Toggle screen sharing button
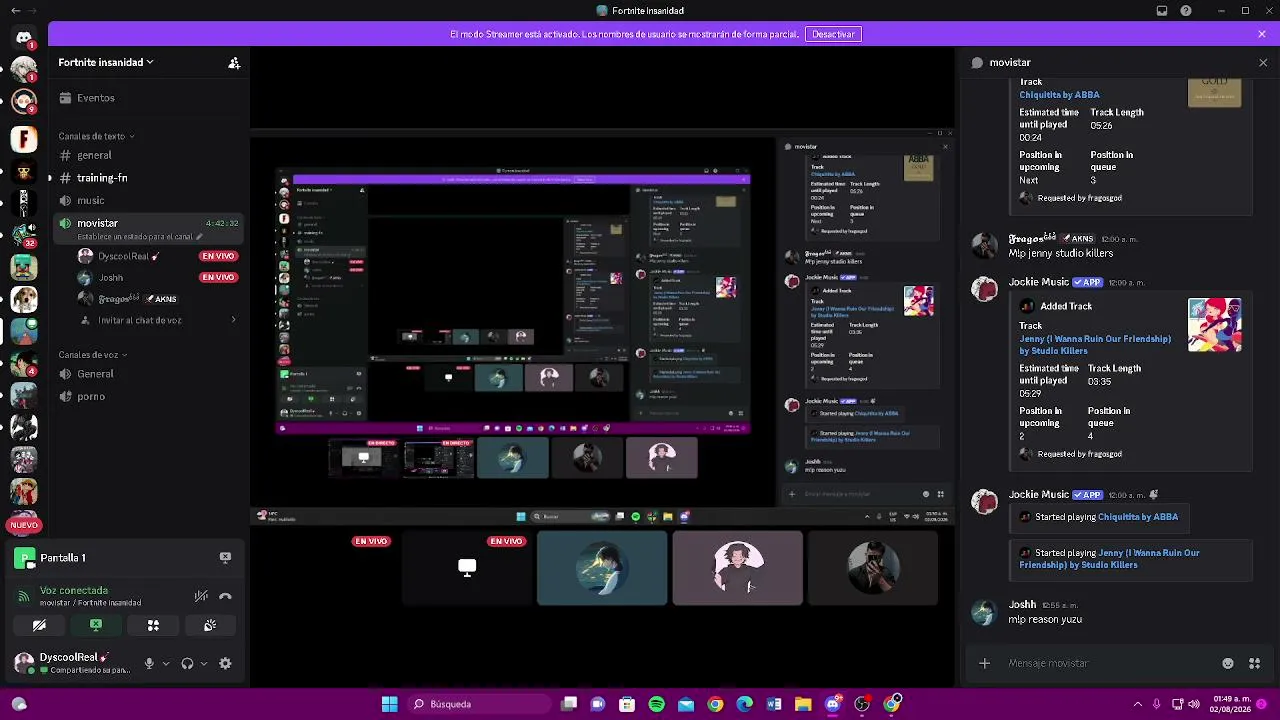This screenshot has height=720, width=1280. click(x=96, y=625)
